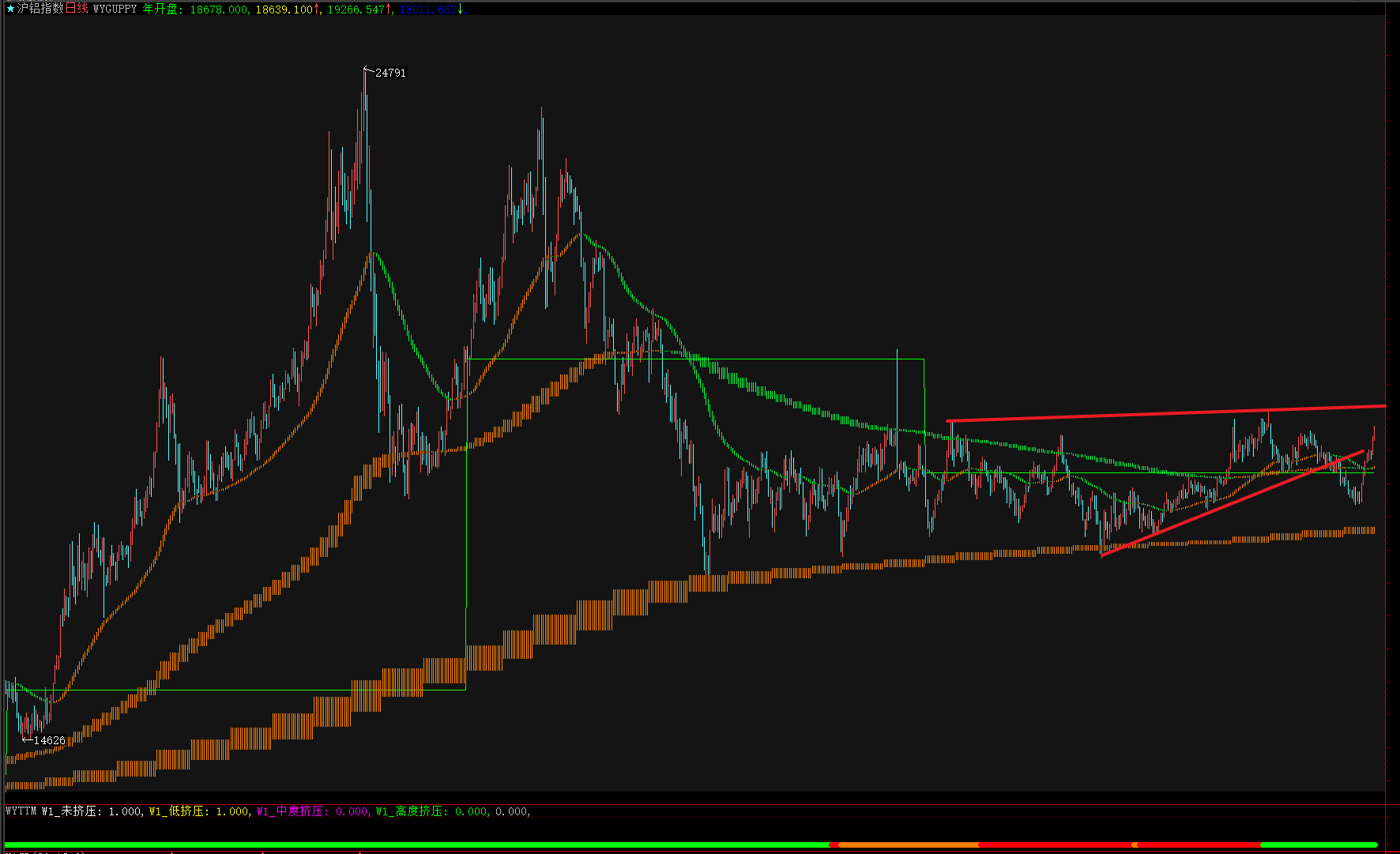This screenshot has width=1400, height=854.
Task: Select the upper red resistance trendline
Action: pyautogui.click(x=1165, y=413)
